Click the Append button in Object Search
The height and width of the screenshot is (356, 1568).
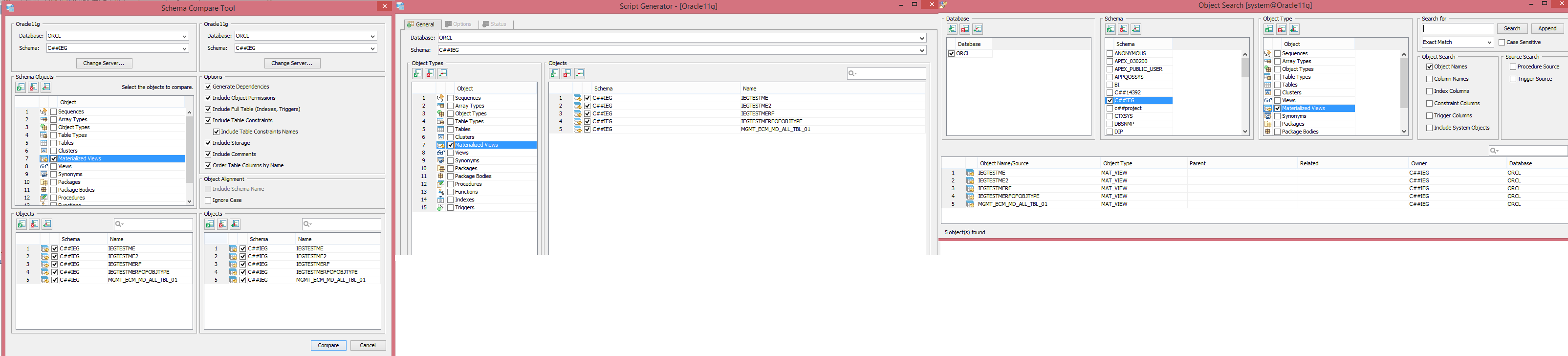[x=1547, y=28]
